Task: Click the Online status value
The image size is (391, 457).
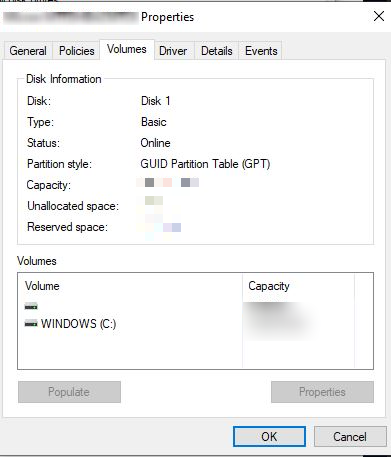Action: click(x=155, y=143)
